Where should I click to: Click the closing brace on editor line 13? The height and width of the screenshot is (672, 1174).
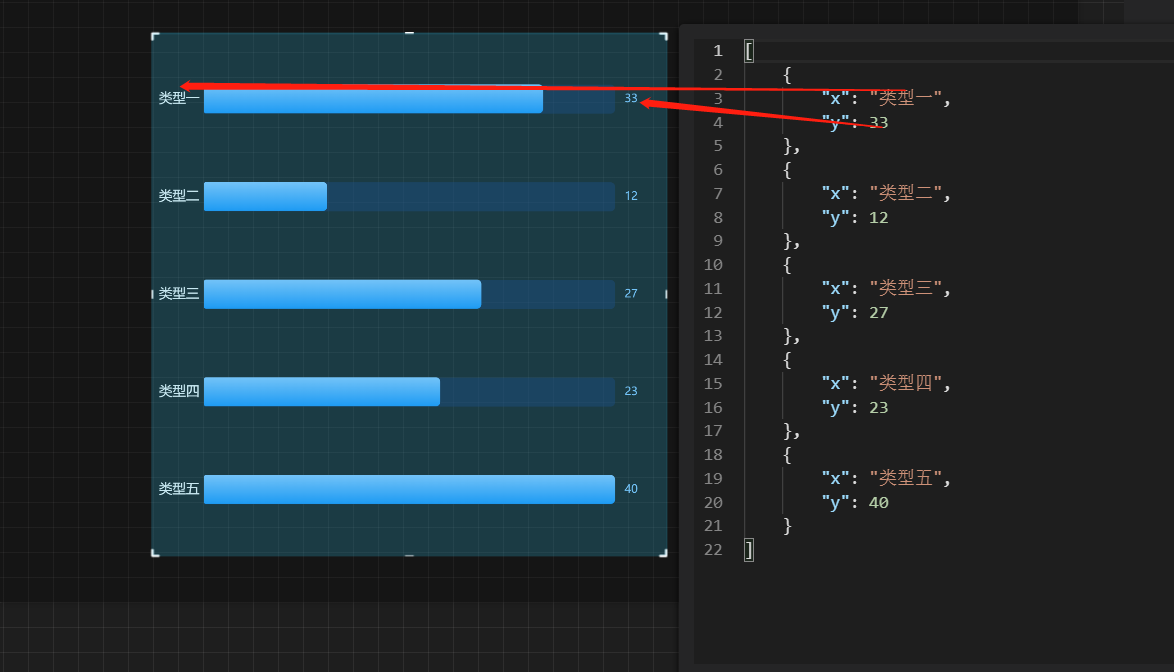tap(788, 336)
